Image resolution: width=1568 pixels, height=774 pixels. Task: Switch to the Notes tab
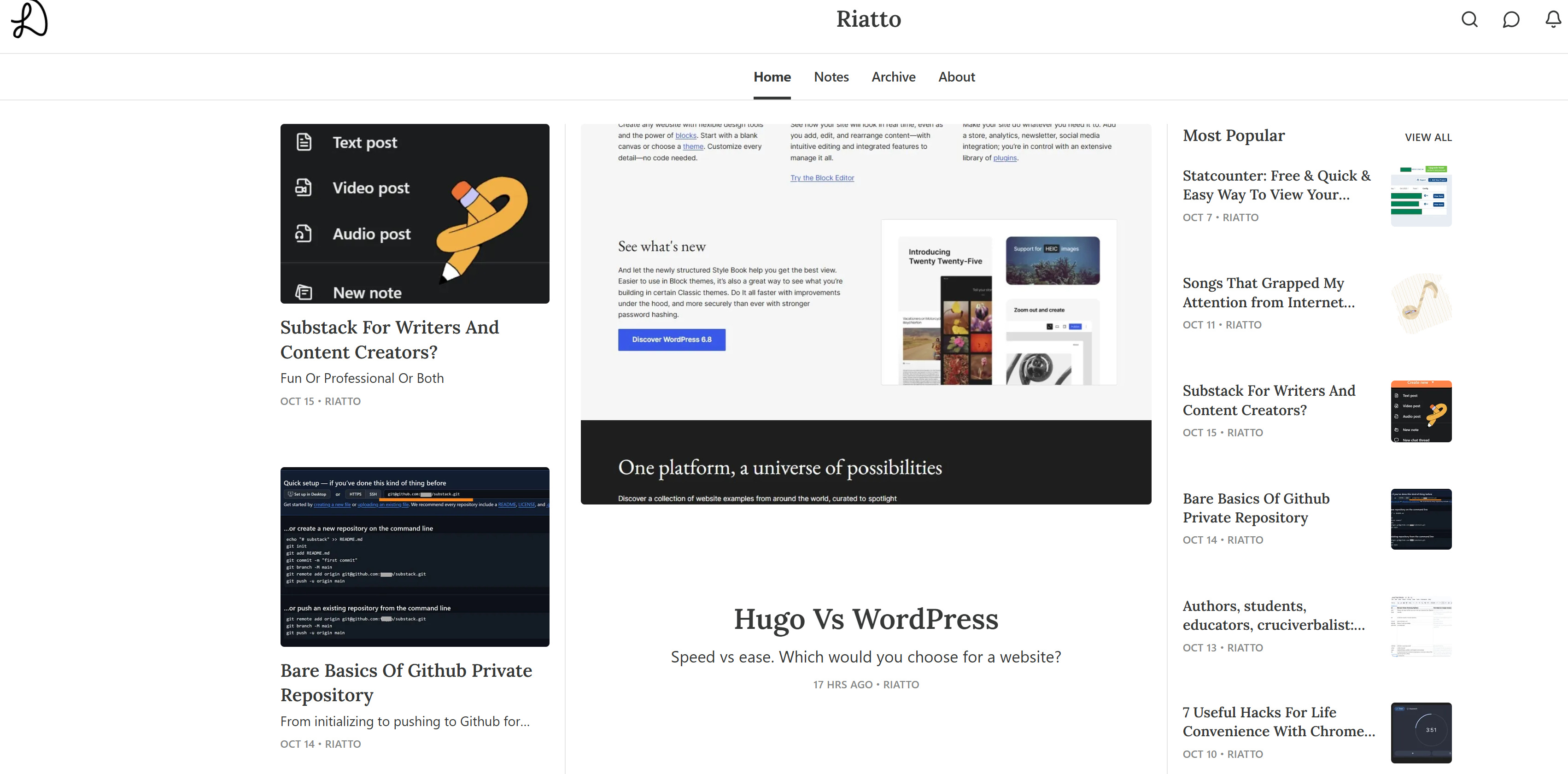[x=831, y=77]
